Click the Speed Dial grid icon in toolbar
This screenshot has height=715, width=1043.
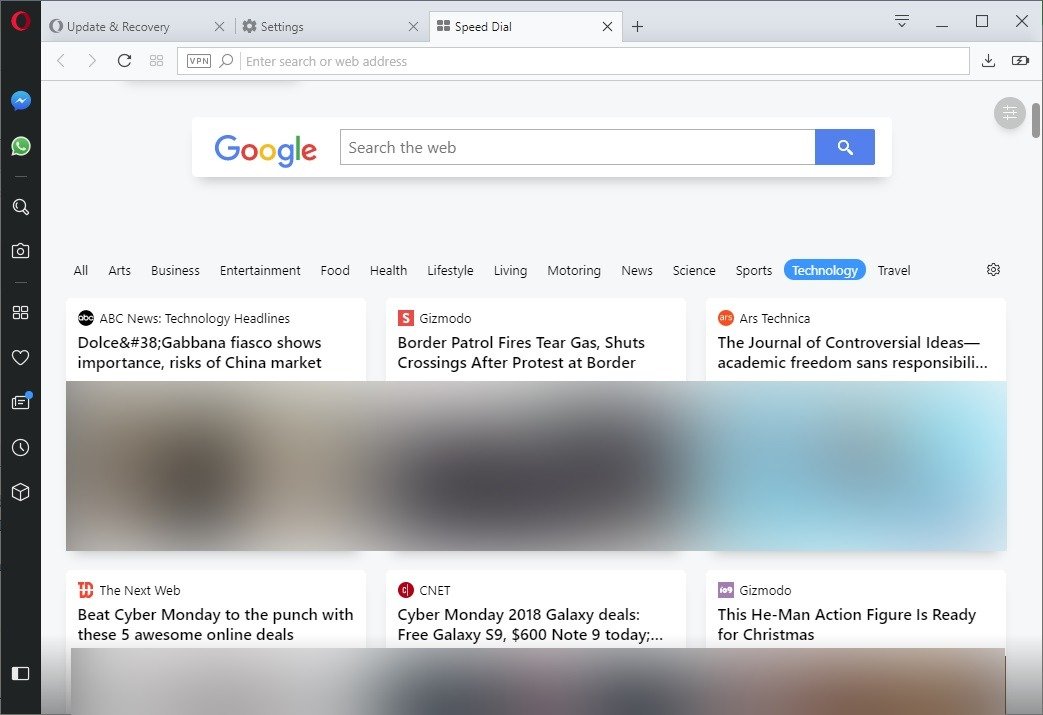(156, 61)
